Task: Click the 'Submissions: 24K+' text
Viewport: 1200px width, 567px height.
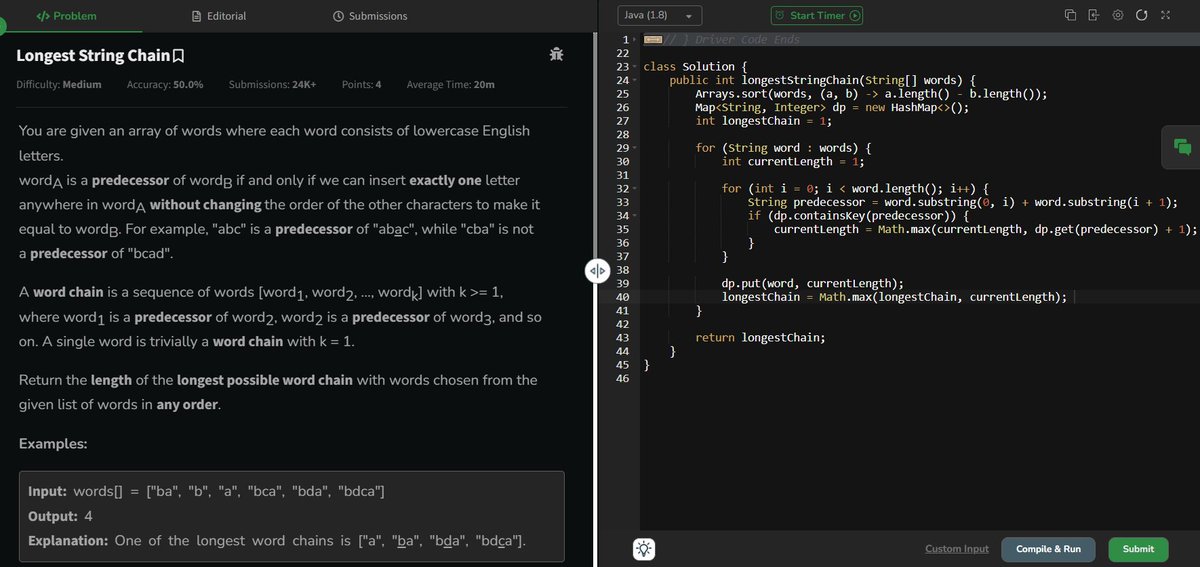Action: [272, 85]
